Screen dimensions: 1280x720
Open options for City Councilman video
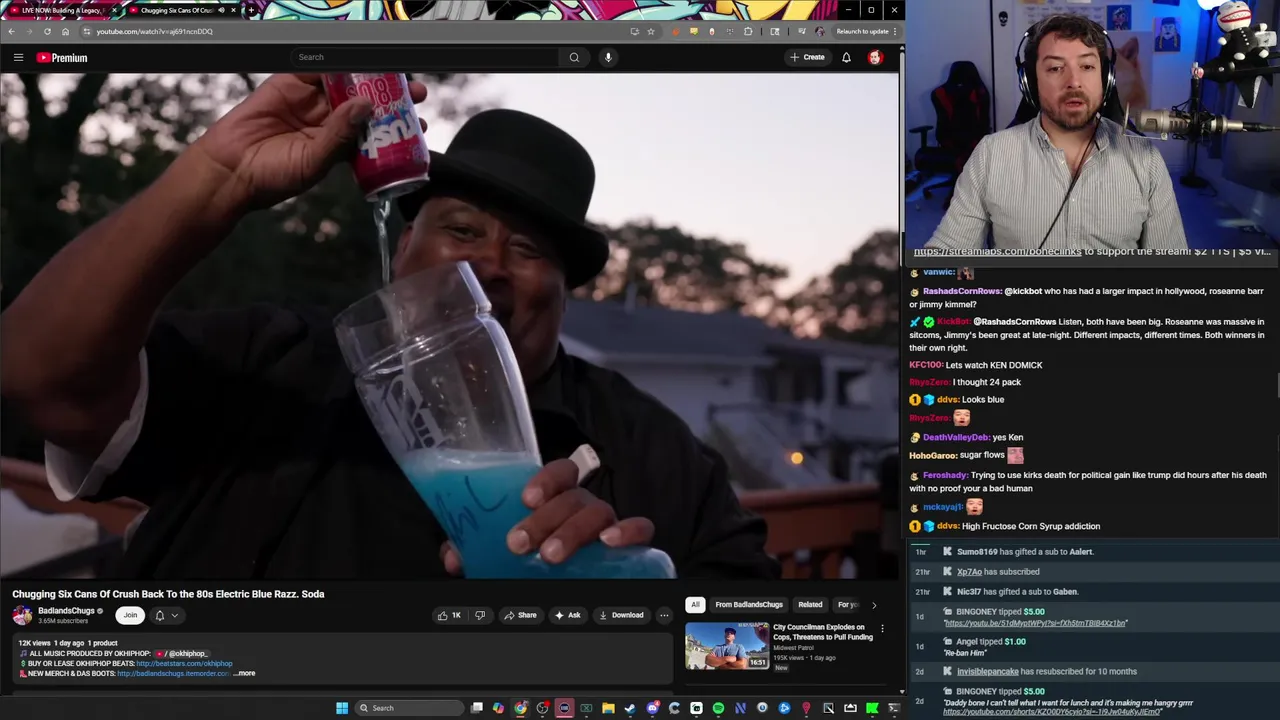(882, 629)
